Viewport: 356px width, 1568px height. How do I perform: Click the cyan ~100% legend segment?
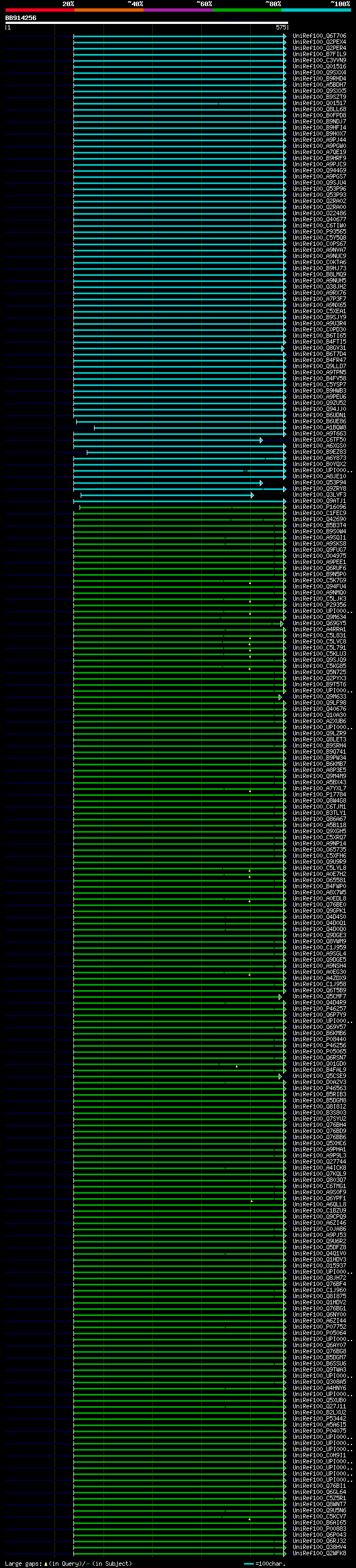tap(316, 11)
